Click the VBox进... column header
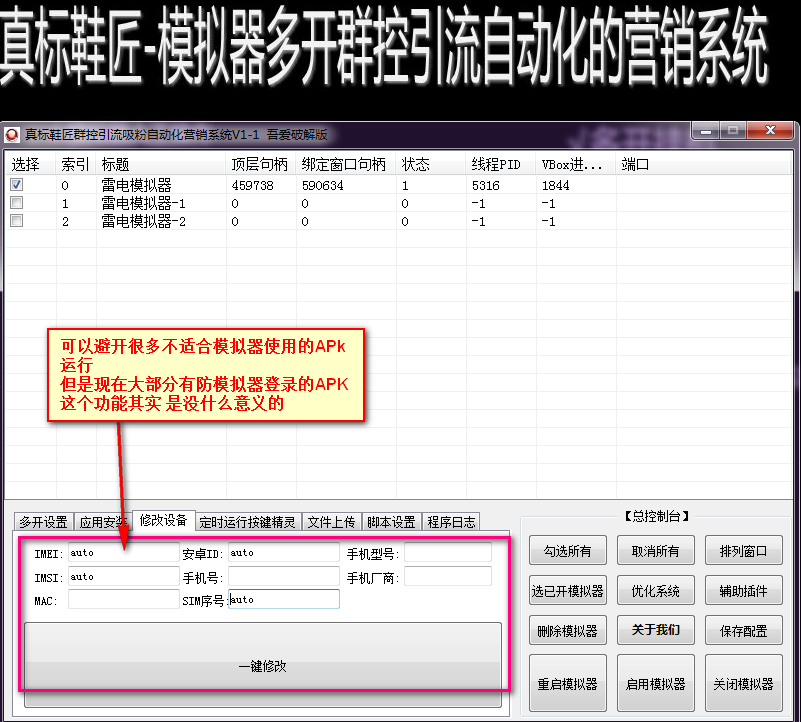 click(x=576, y=164)
